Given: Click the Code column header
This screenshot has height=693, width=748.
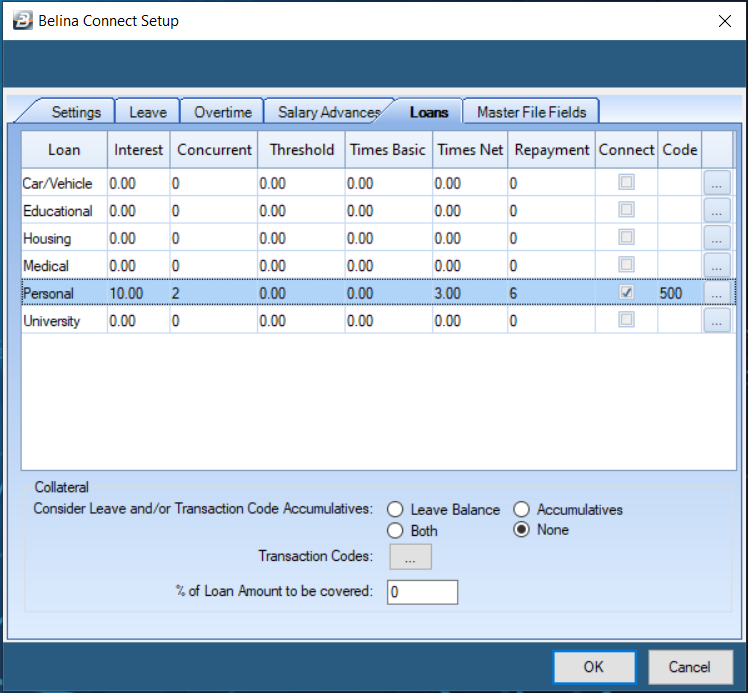Looking at the screenshot, I should 680,150.
